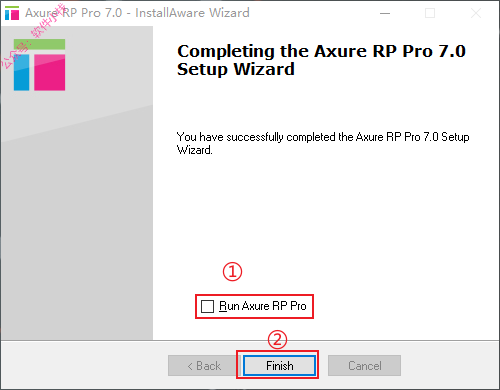
Task: Click Finish to exit the setup wizard
Action: [279, 366]
